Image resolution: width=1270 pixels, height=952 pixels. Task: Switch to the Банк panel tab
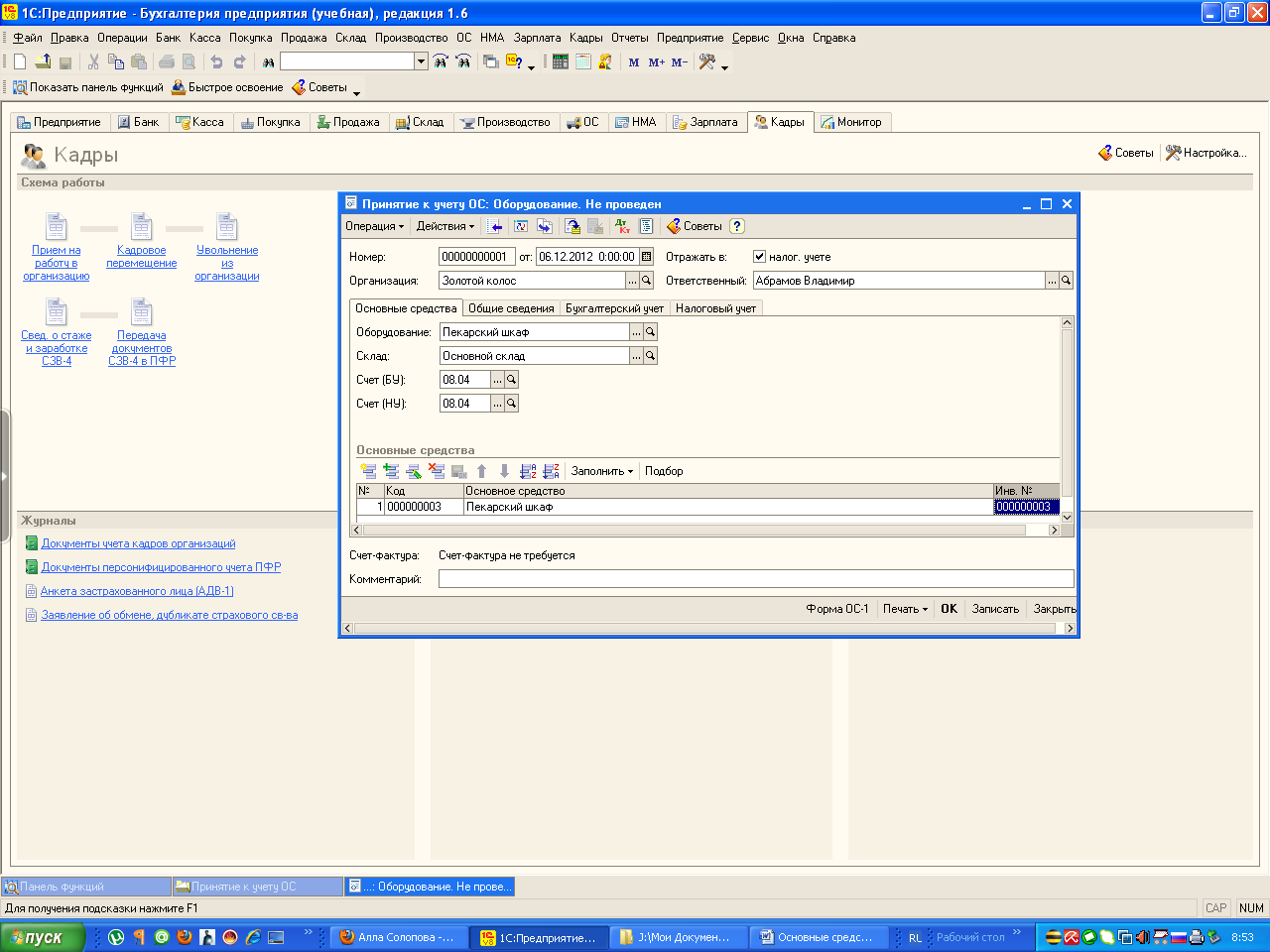139,122
